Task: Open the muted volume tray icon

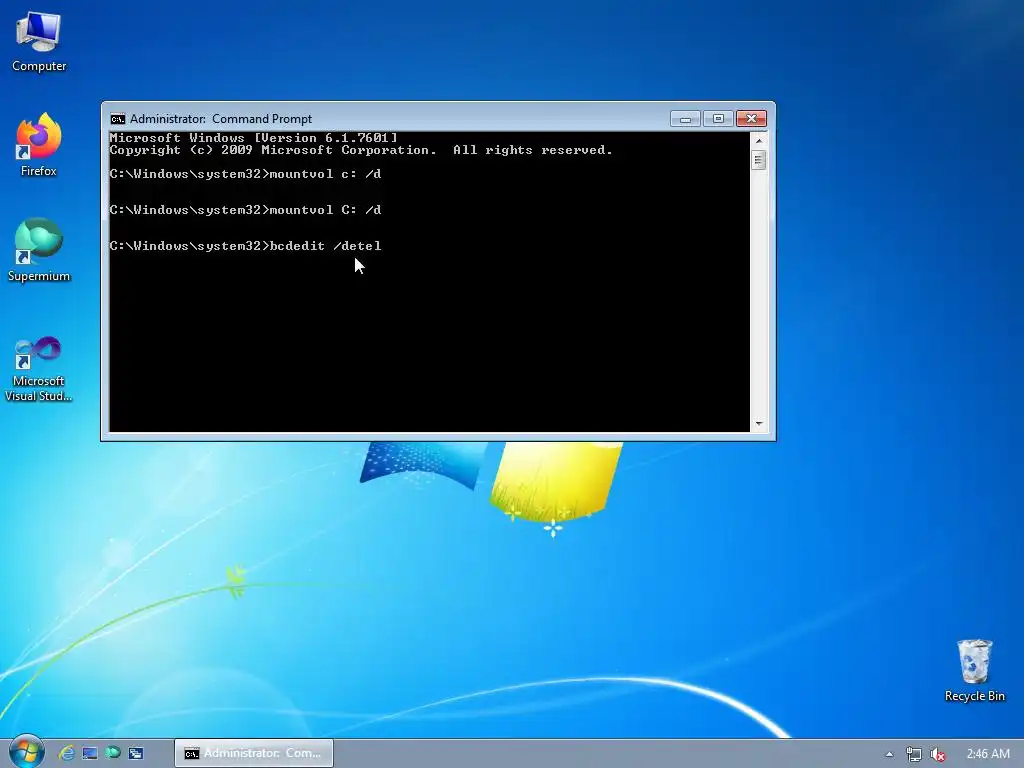Action: (x=938, y=754)
